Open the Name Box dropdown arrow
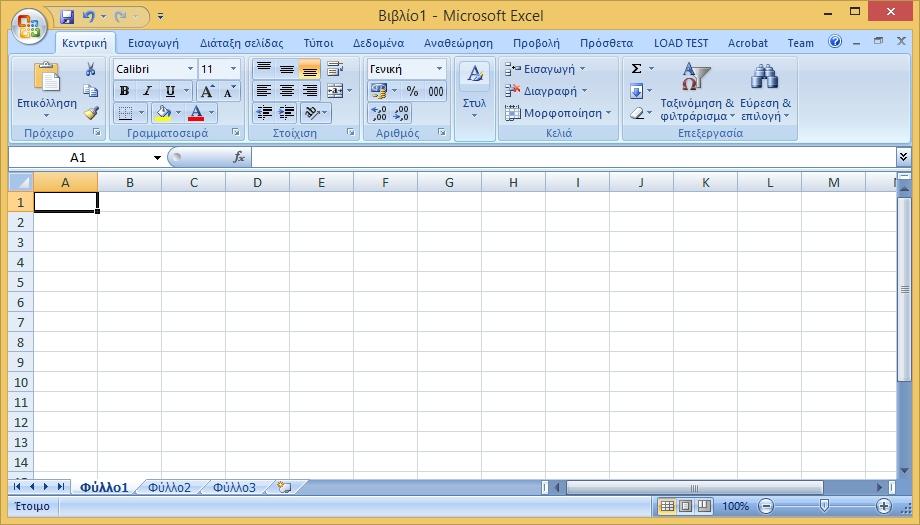 pos(157,157)
